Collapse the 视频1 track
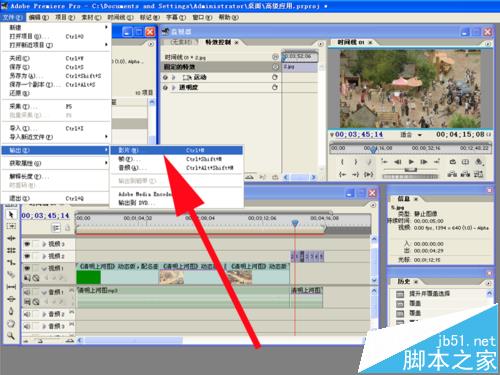 (x=44, y=268)
